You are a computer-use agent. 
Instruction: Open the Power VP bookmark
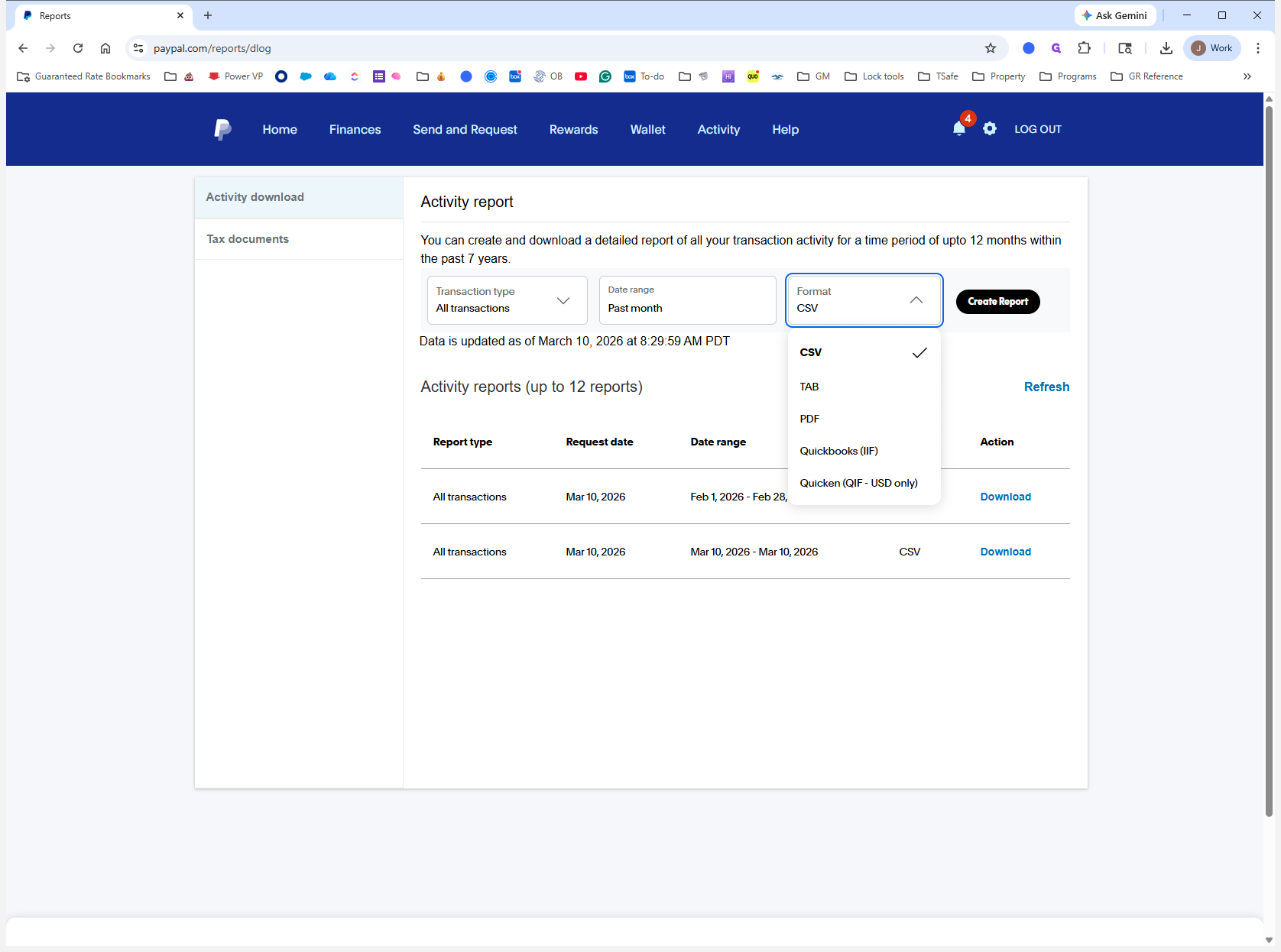(236, 76)
